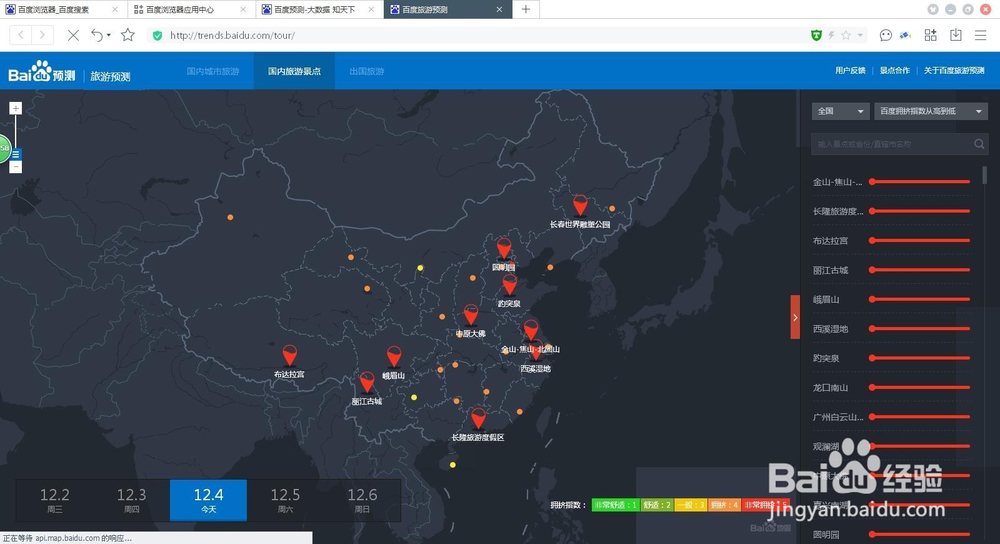The image size is (1000, 544).
Task: Close the 百度旅游预测 browser tab
Action: (499, 10)
